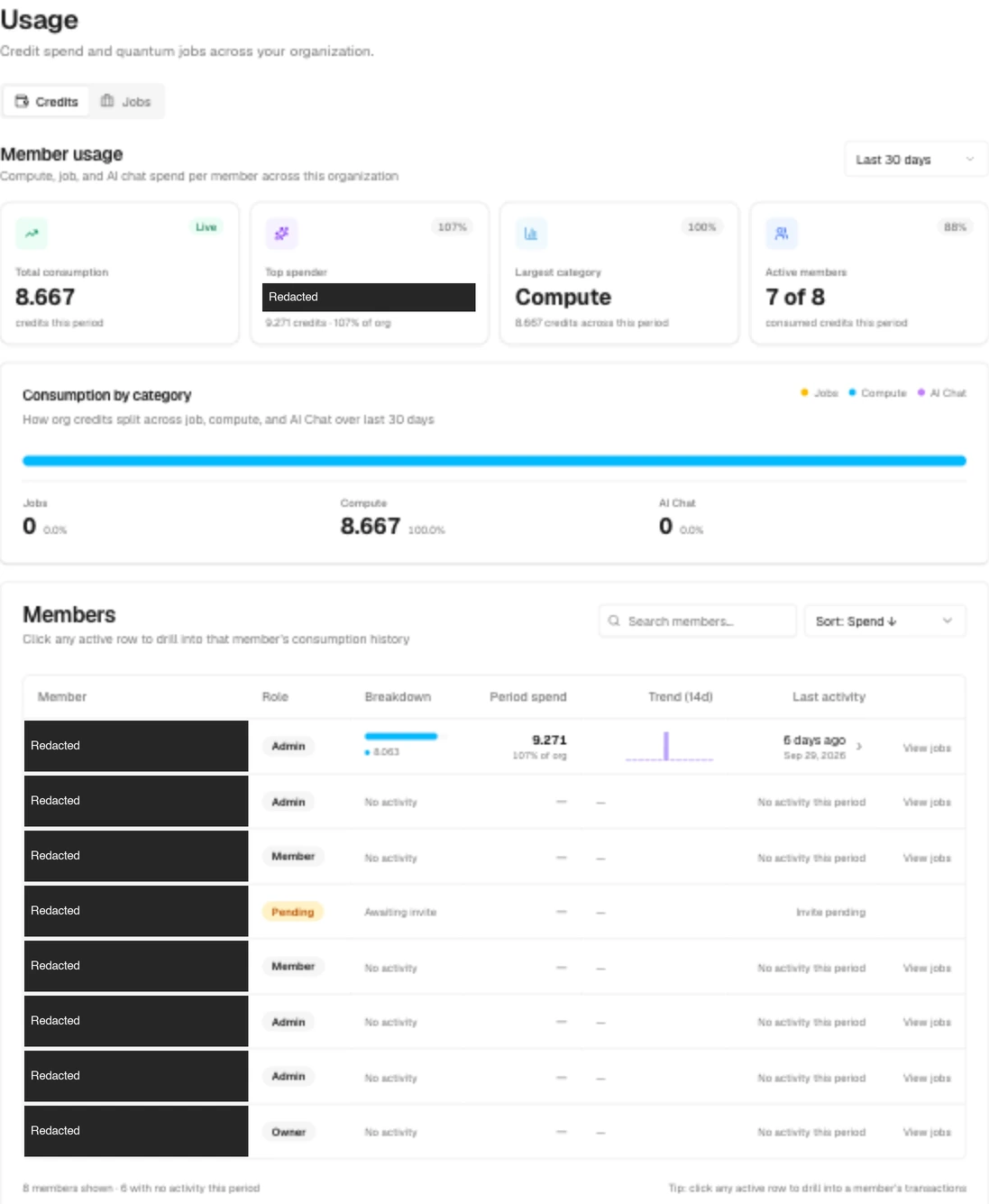The width and height of the screenshot is (989, 1204).
Task: Click the trend sparkline chart in first row
Action: [x=670, y=747]
